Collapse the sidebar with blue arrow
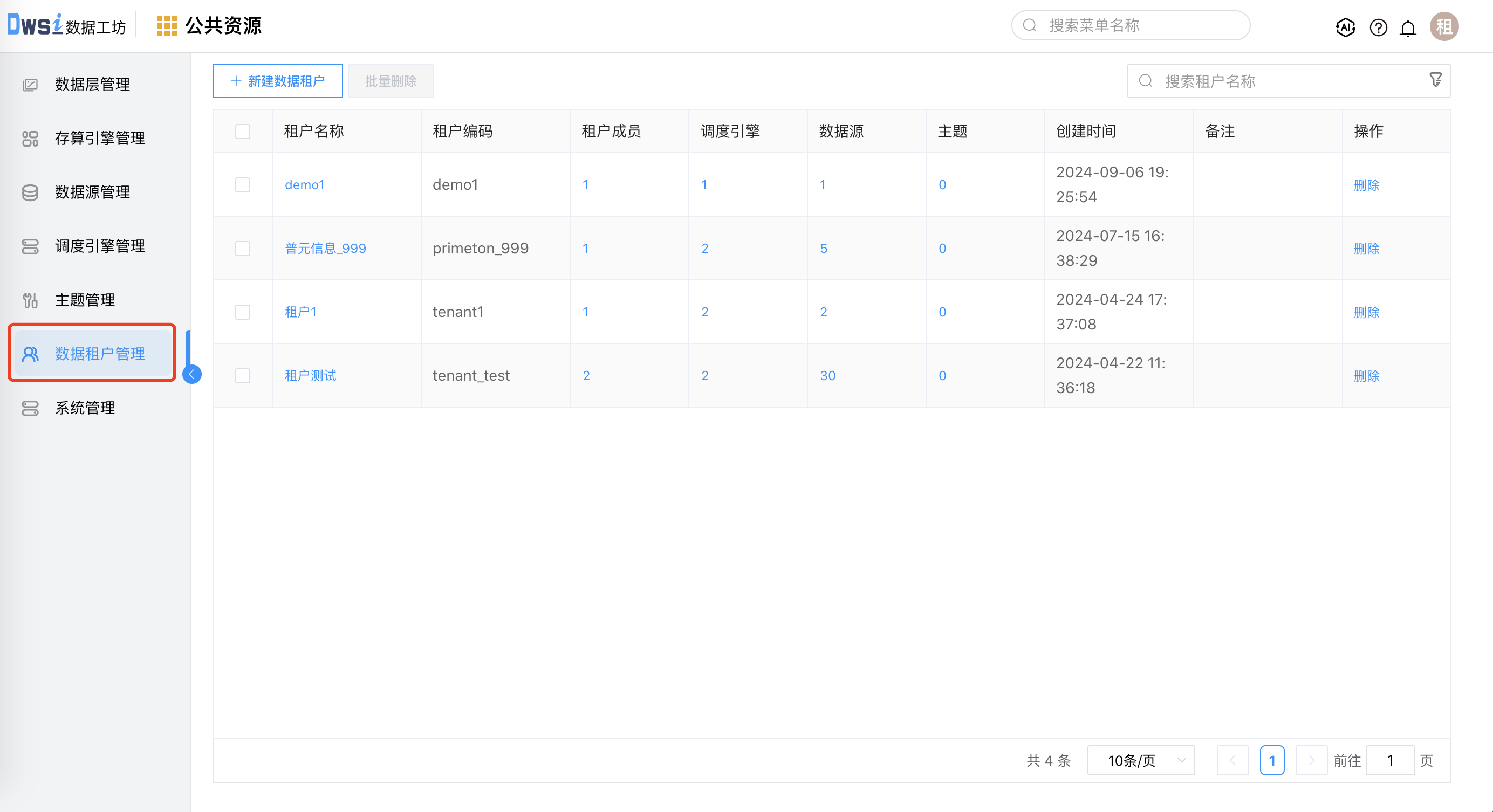Viewport: 1493px width, 812px height. 192,374
